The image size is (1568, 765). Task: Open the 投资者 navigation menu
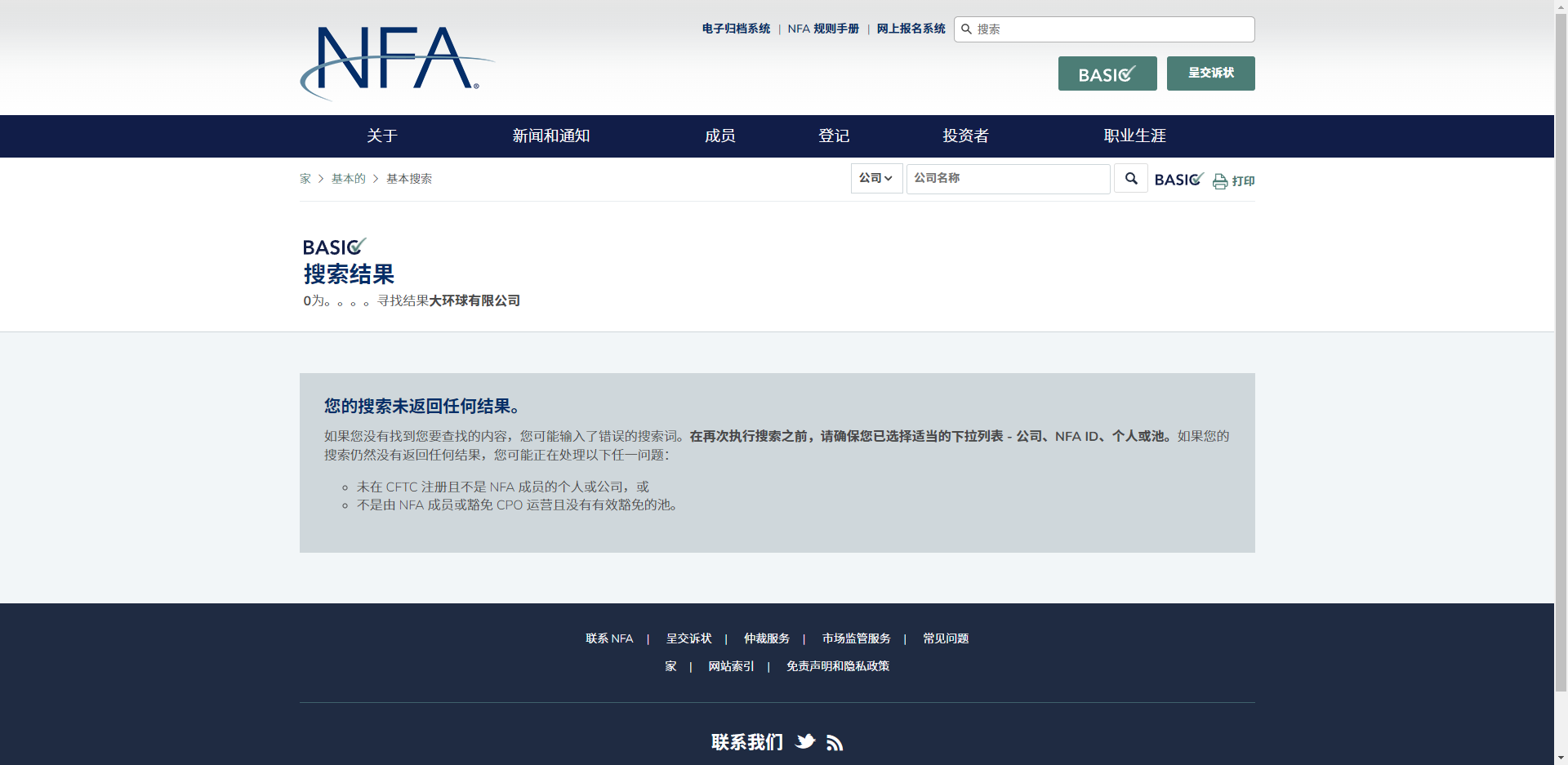tap(965, 136)
